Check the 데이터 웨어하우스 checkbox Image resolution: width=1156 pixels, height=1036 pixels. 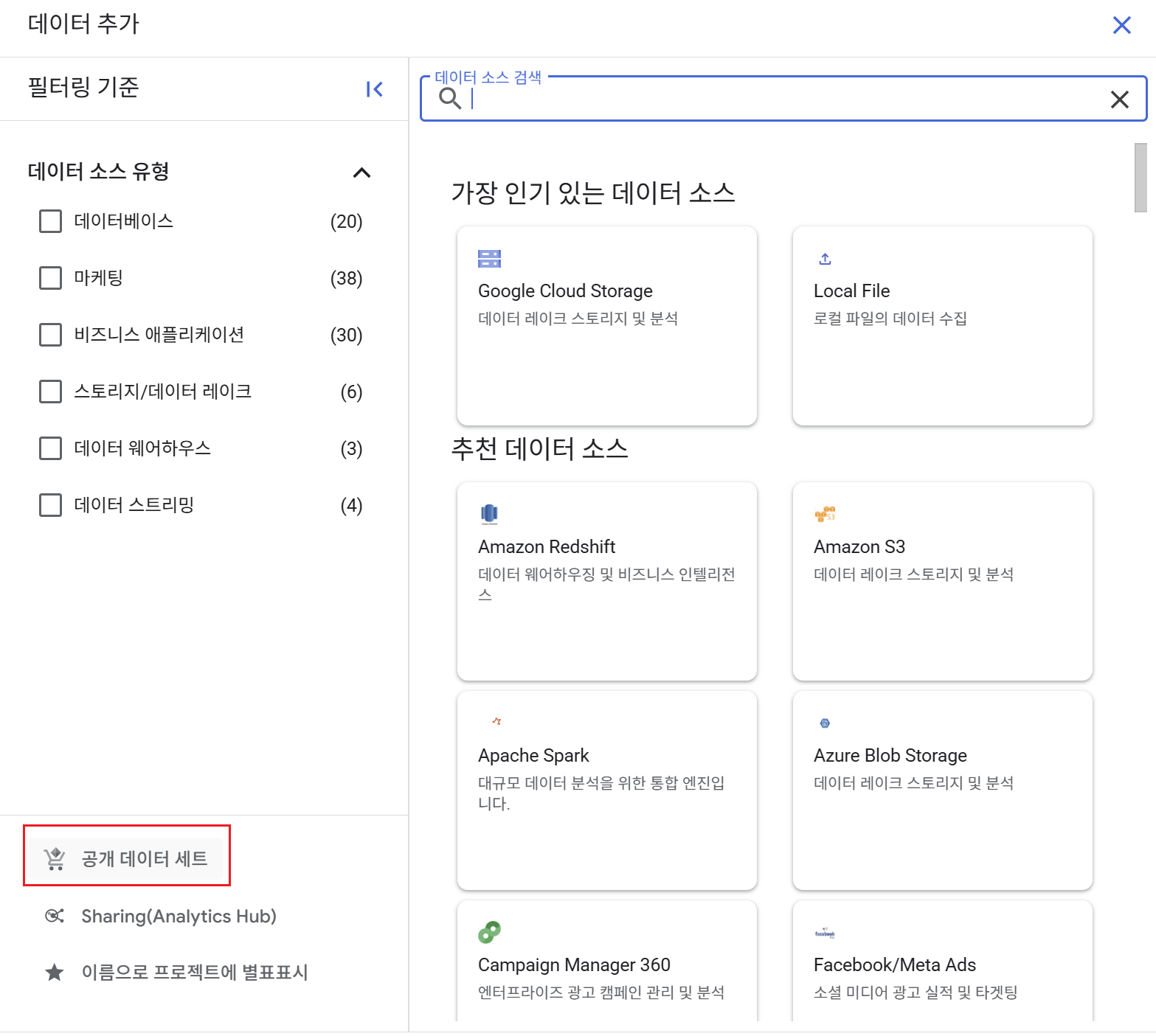(x=50, y=448)
